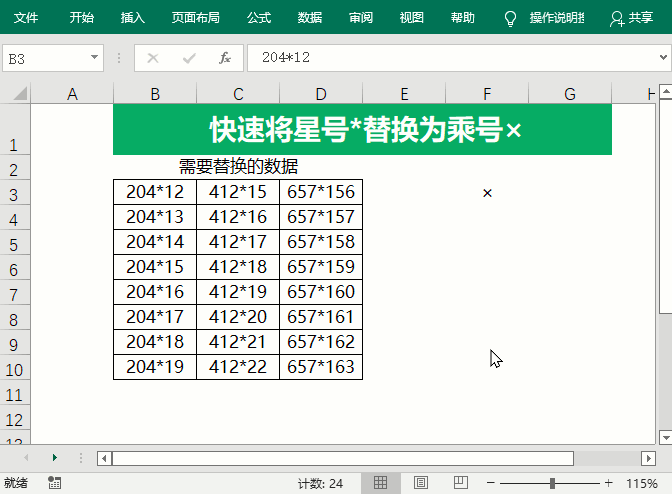
Task: Select column A header
Action: point(72,93)
